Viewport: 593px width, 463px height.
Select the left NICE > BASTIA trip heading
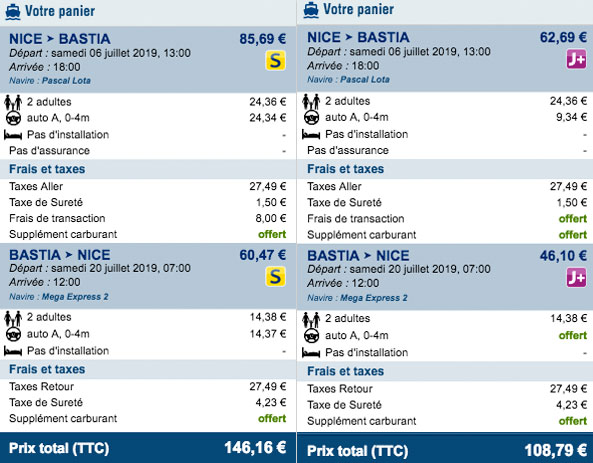(x=60, y=39)
